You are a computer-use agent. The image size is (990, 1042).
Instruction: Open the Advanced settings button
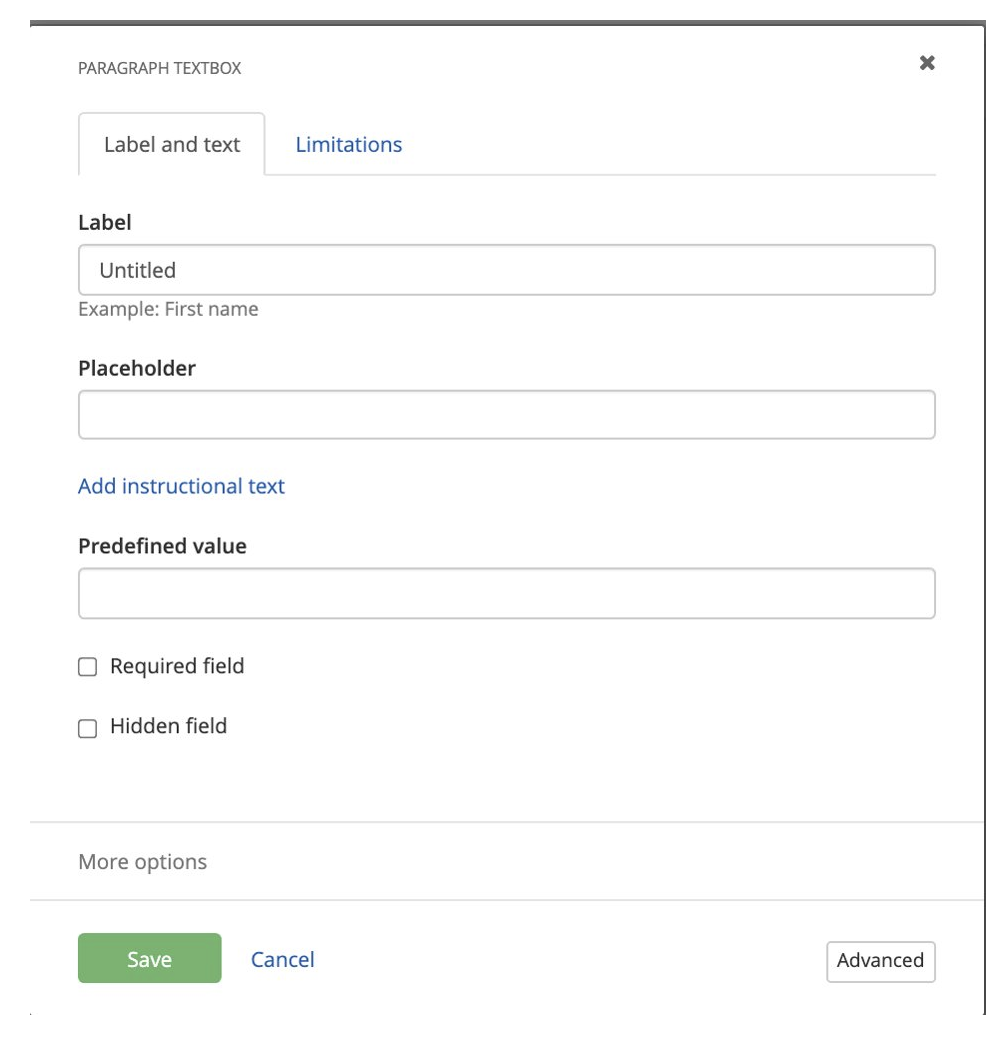pos(880,960)
